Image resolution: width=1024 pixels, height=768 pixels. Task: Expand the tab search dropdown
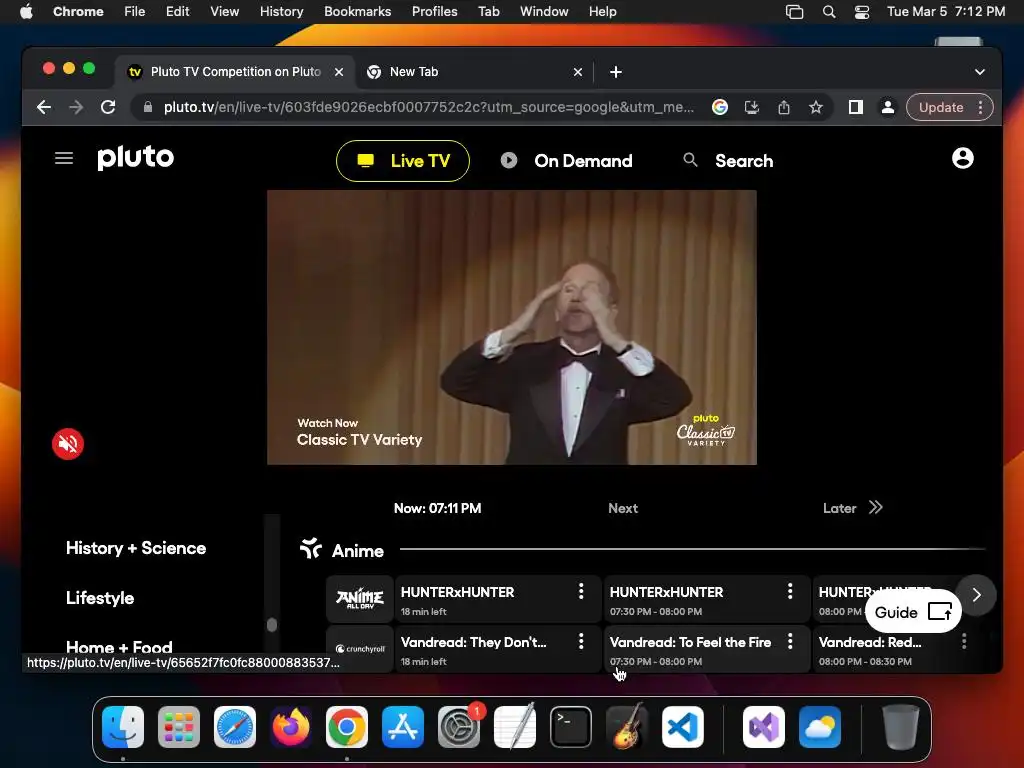(x=980, y=72)
